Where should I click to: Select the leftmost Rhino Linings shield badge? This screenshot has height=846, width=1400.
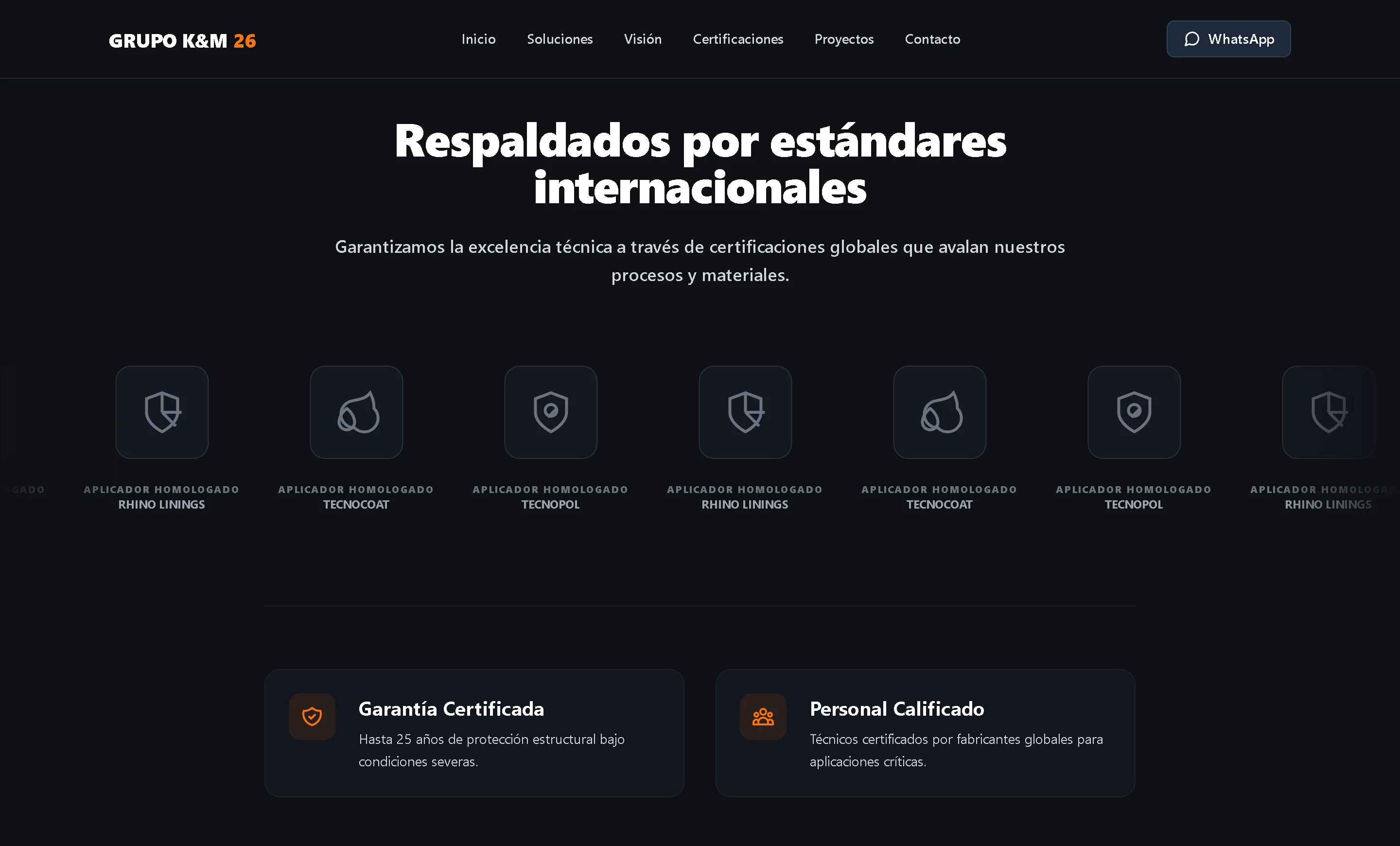coord(162,412)
